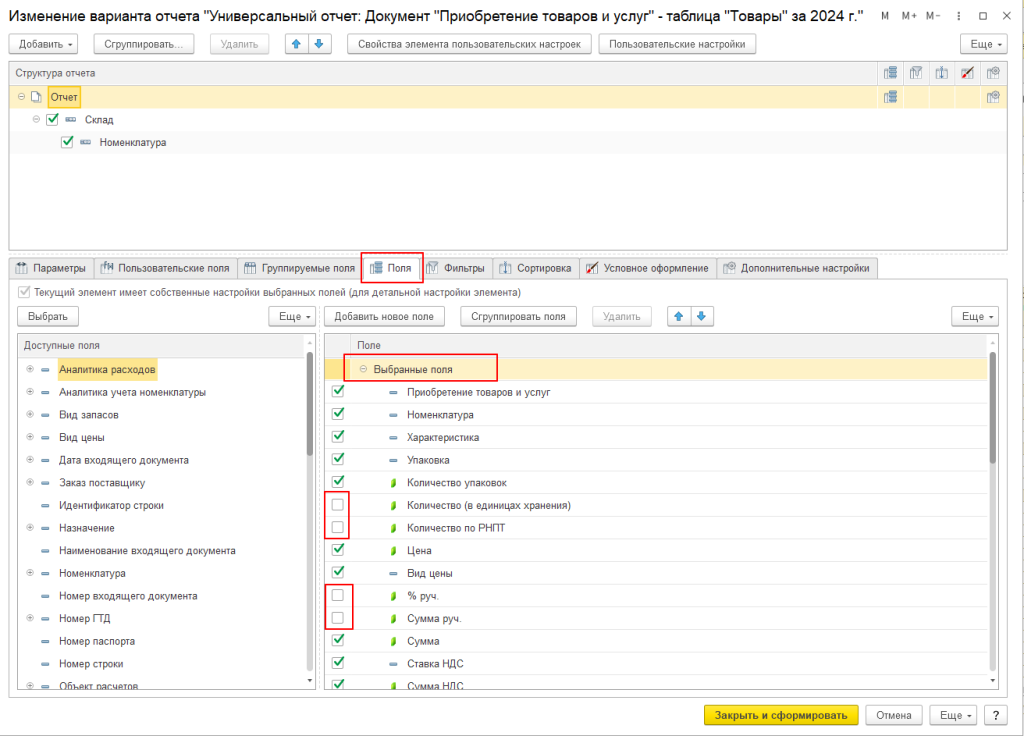Move structure element up with top arrow
1024x736 pixels.
(x=297, y=44)
